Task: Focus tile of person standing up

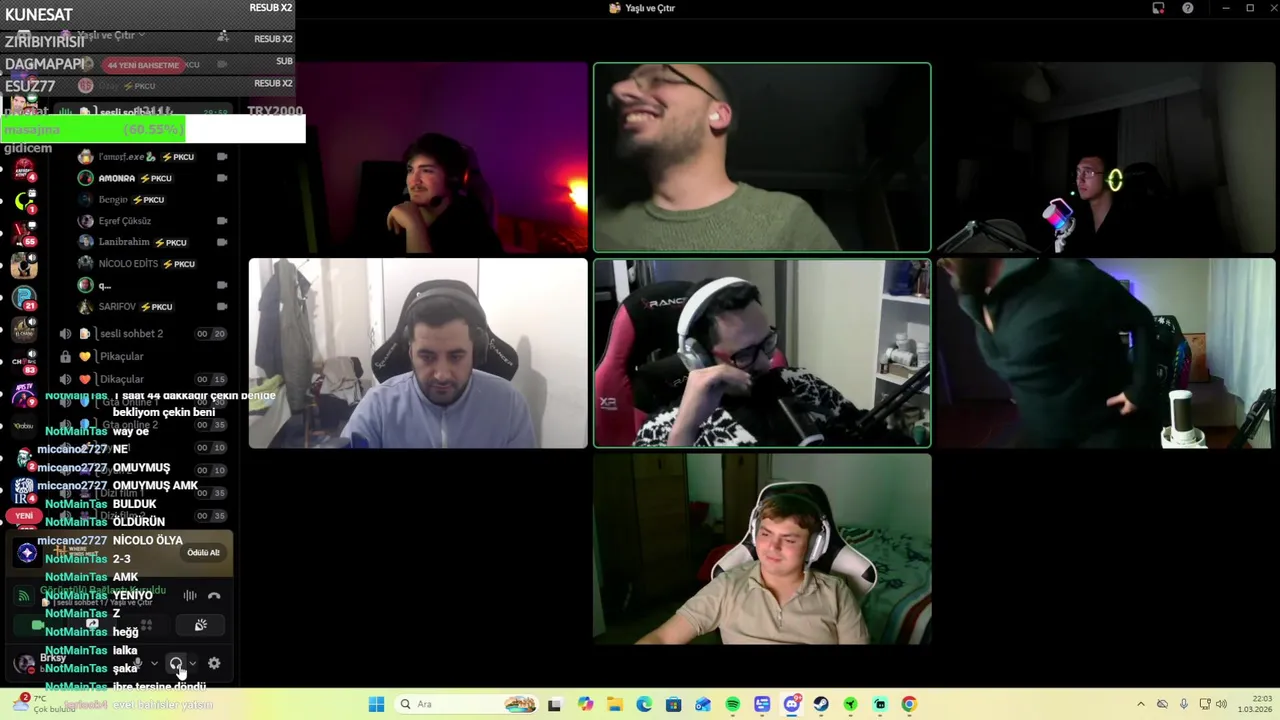Action: click(x=1106, y=353)
